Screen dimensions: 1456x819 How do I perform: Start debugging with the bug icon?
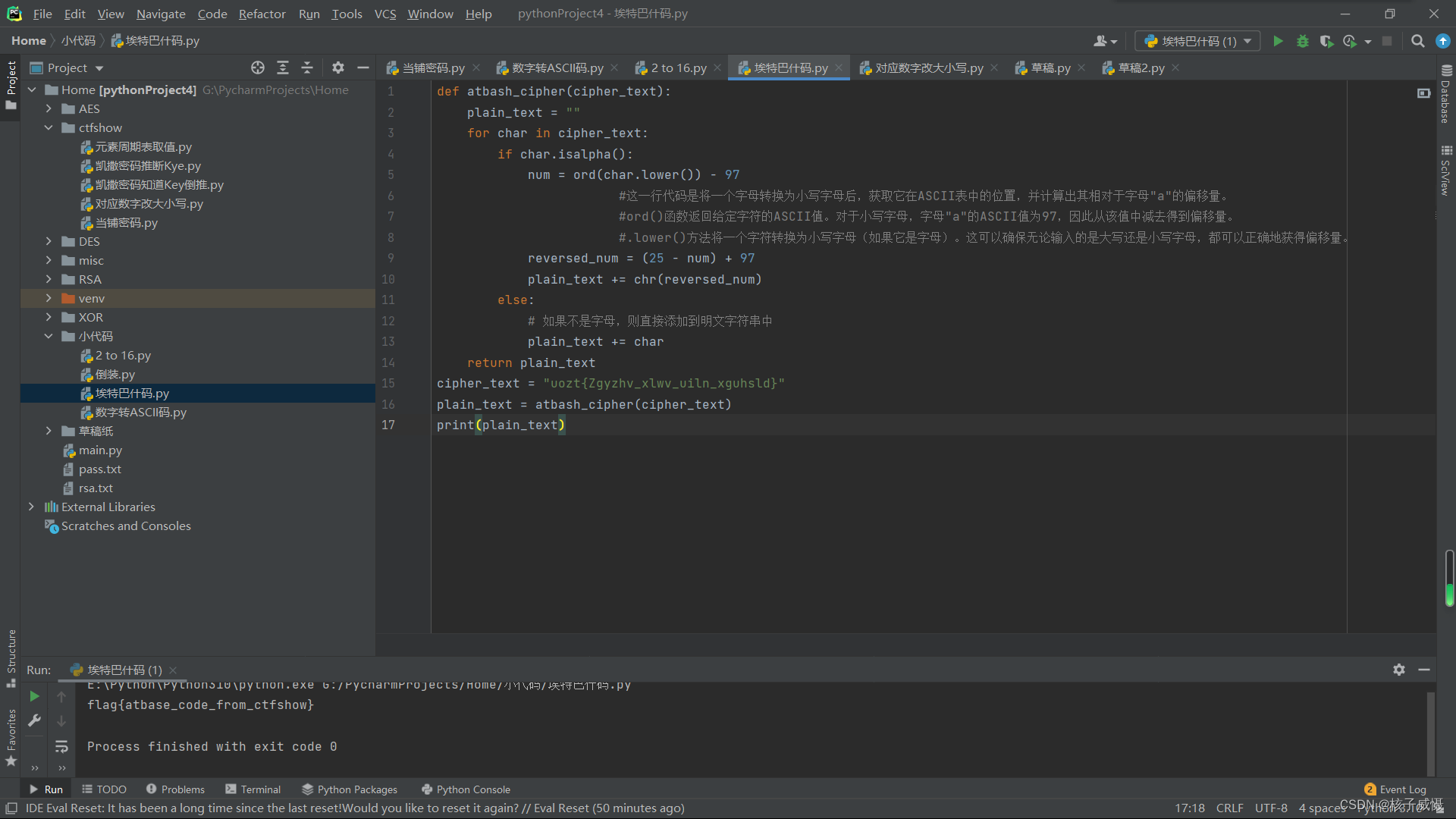pos(1302,41)
